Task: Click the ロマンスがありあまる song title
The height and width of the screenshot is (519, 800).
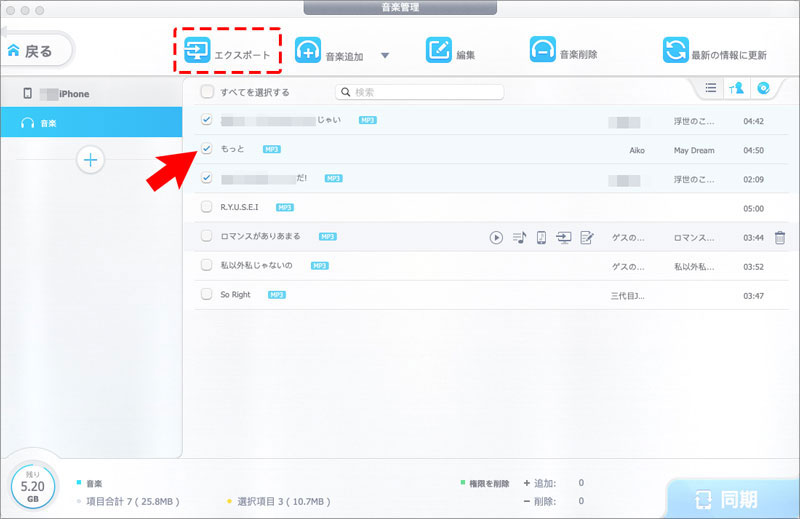Action: [260, 236]
